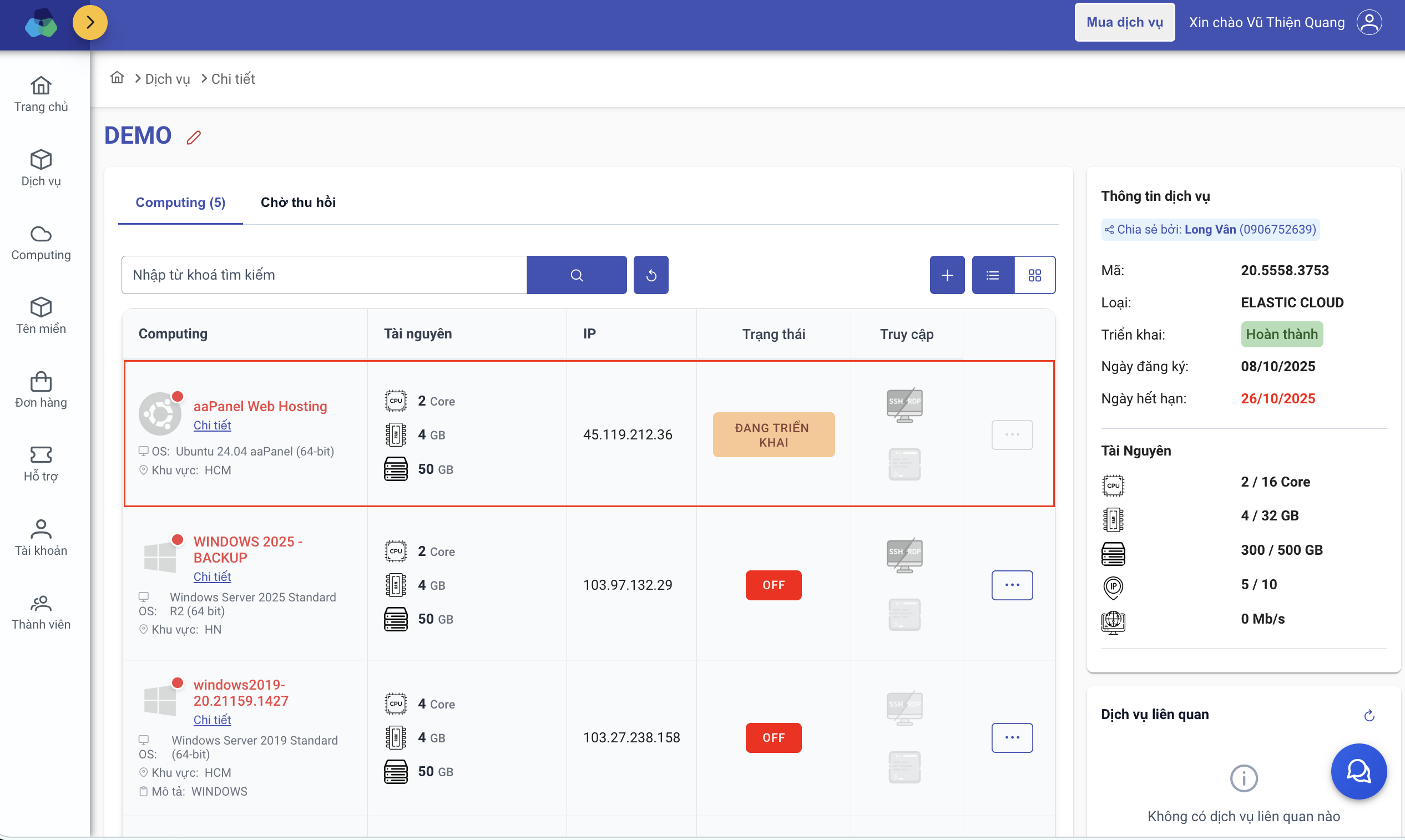Refresh the Dịch vụ liên quan panel
Viewport: 1405px width, 840px height.
(x=1369, y=716)
